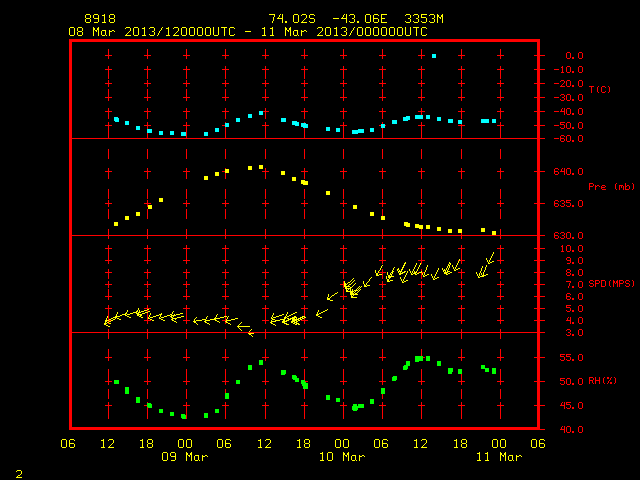Viewport: 640px width, 480px height.
Task: Click the 10.0 wind speed tick label
Action: (x=571, y=249)
